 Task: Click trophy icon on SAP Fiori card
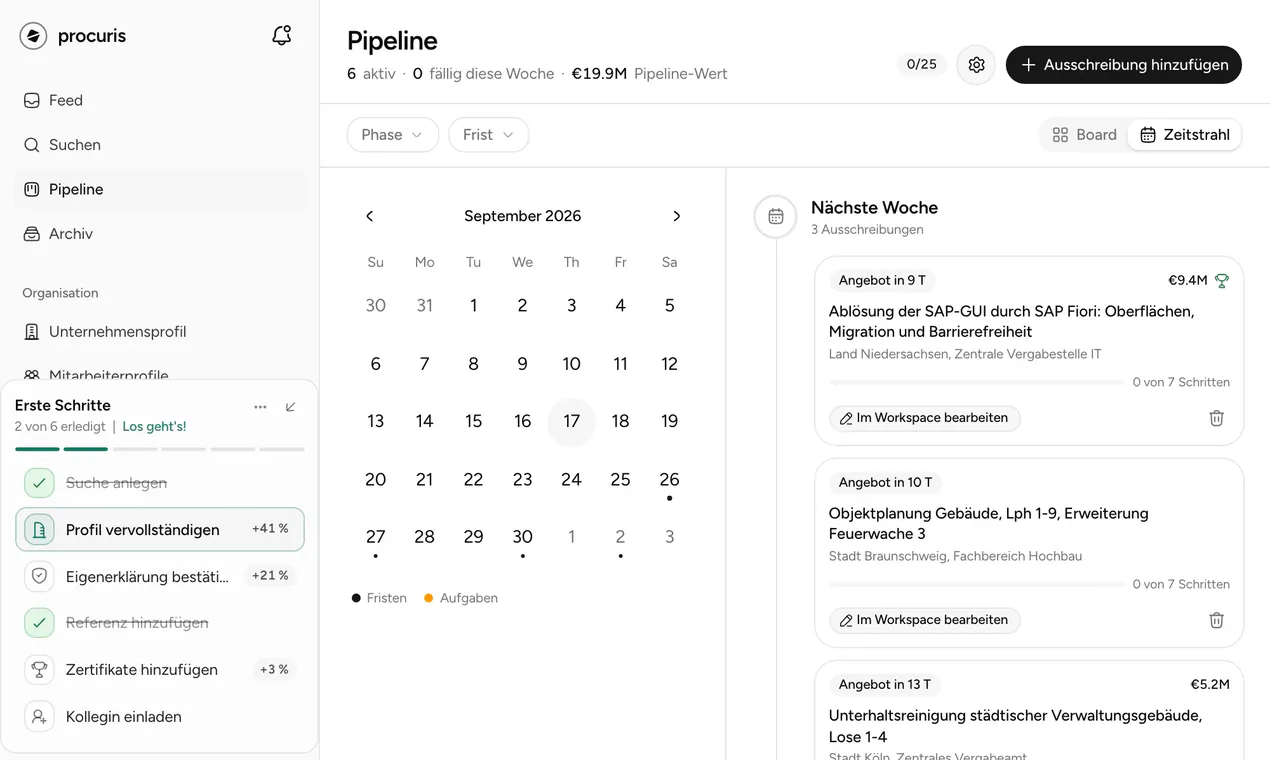pyautogui.click(x=1221, y=281)
